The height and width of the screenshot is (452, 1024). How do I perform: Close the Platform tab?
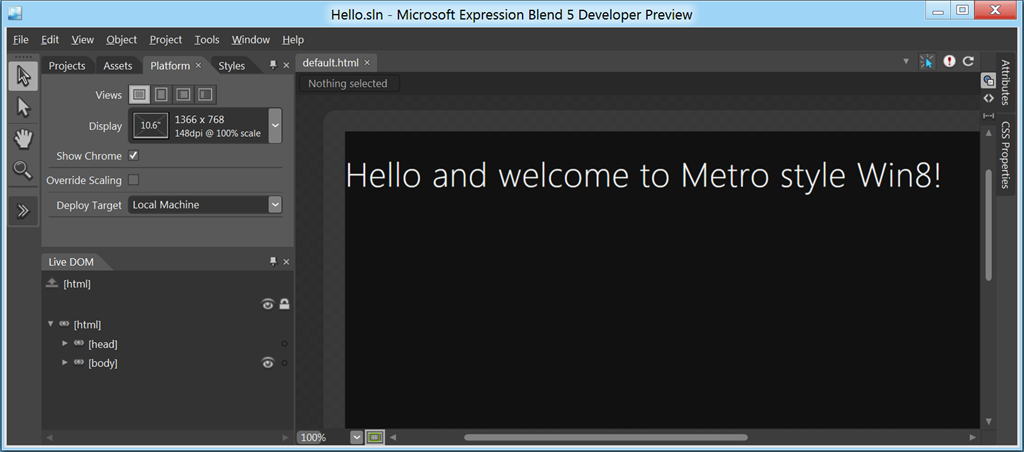tap(198, 65)
